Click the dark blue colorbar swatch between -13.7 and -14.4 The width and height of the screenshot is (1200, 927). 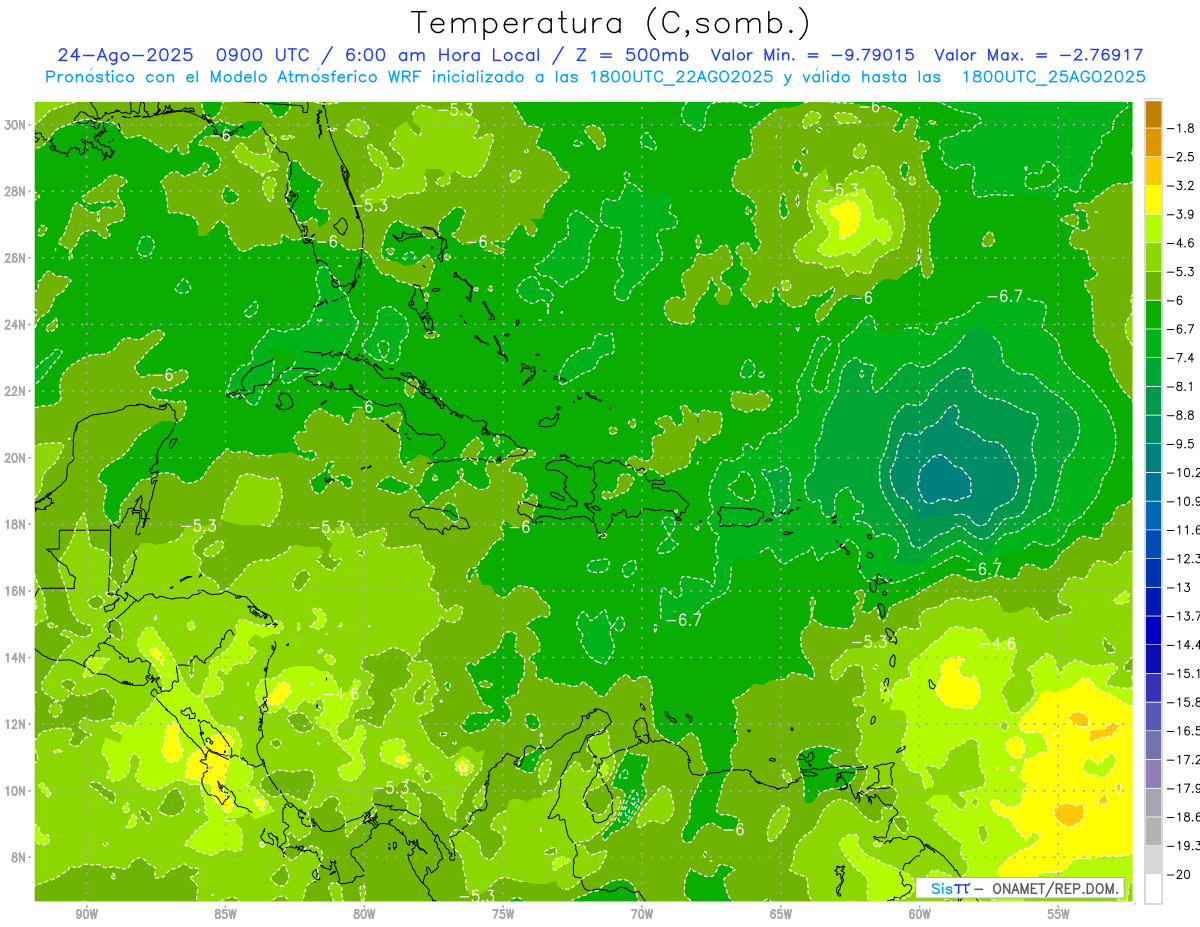(x=1153, y=630)
